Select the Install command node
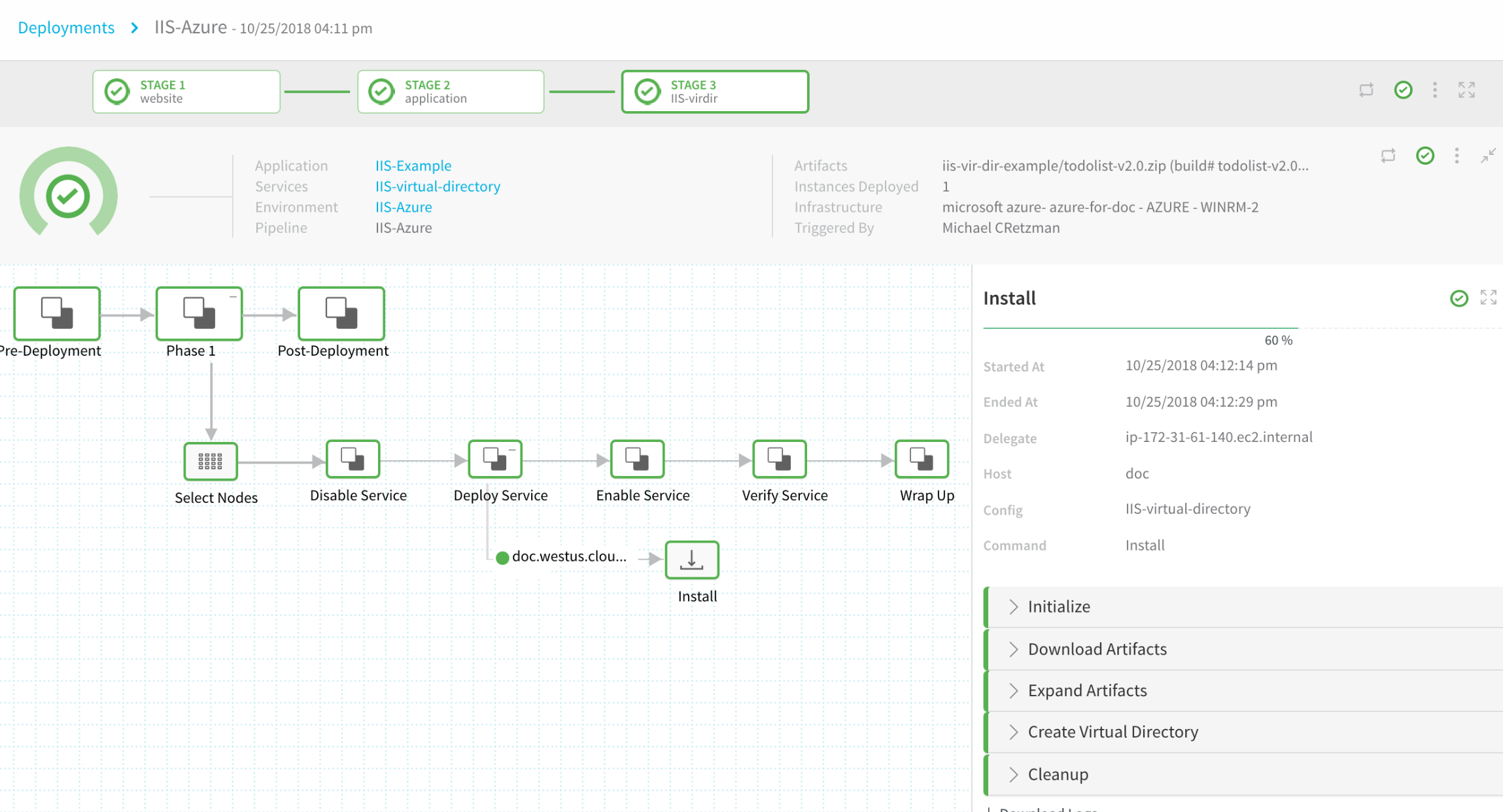The image size is (1503, 812). pyautogui.click(x=692, y=560)
